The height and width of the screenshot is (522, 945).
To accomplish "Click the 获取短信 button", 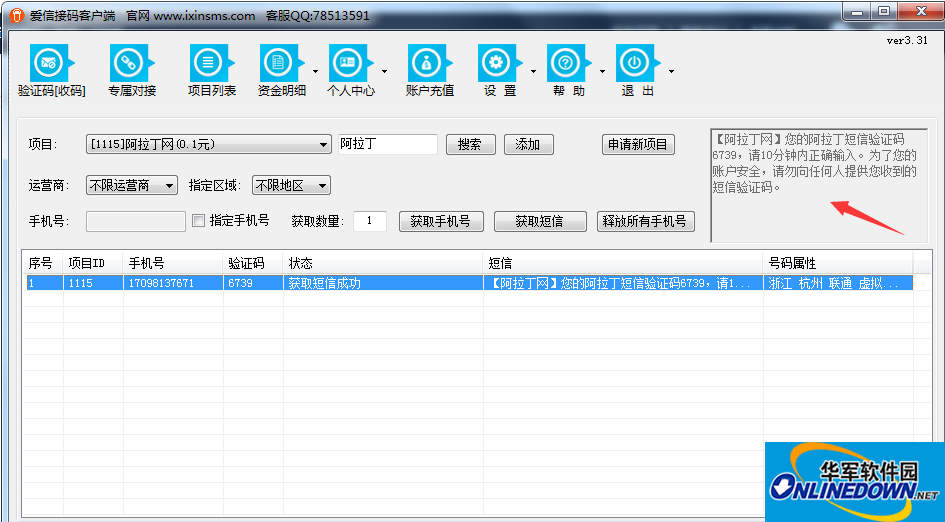I will [x=540, y=221].
